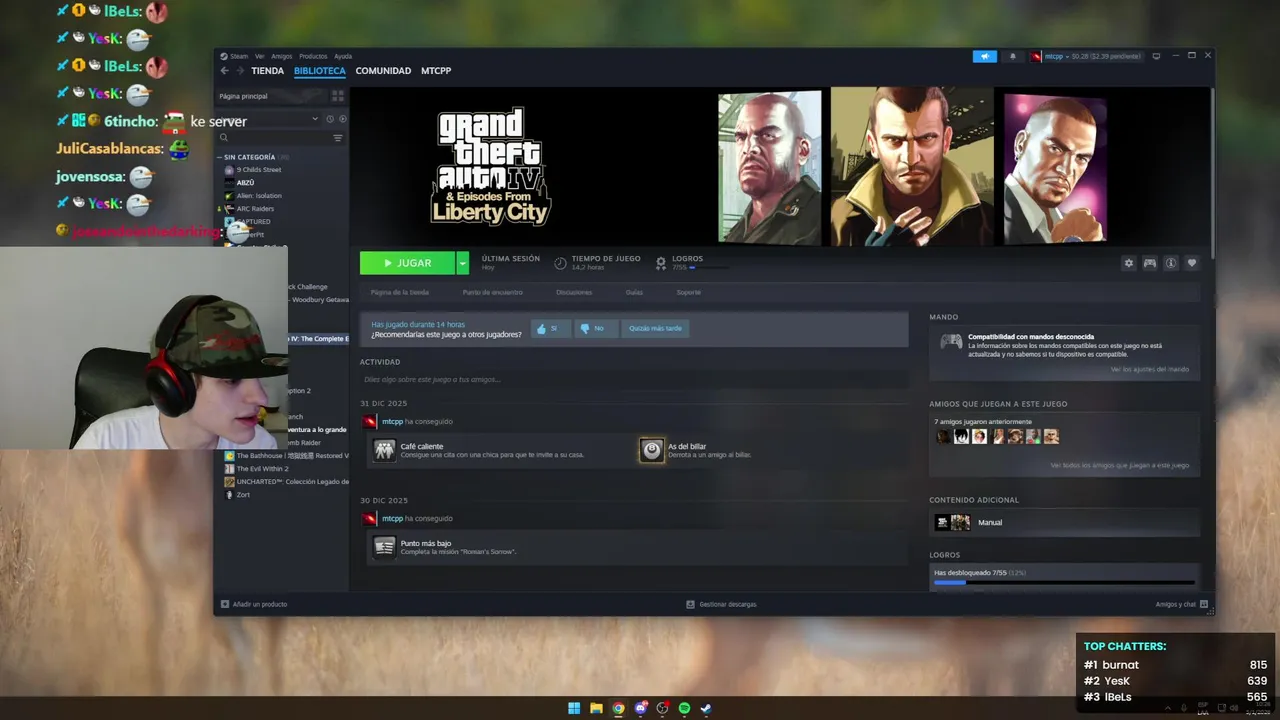Switch to the TIENDA tab

pos(268,71)
